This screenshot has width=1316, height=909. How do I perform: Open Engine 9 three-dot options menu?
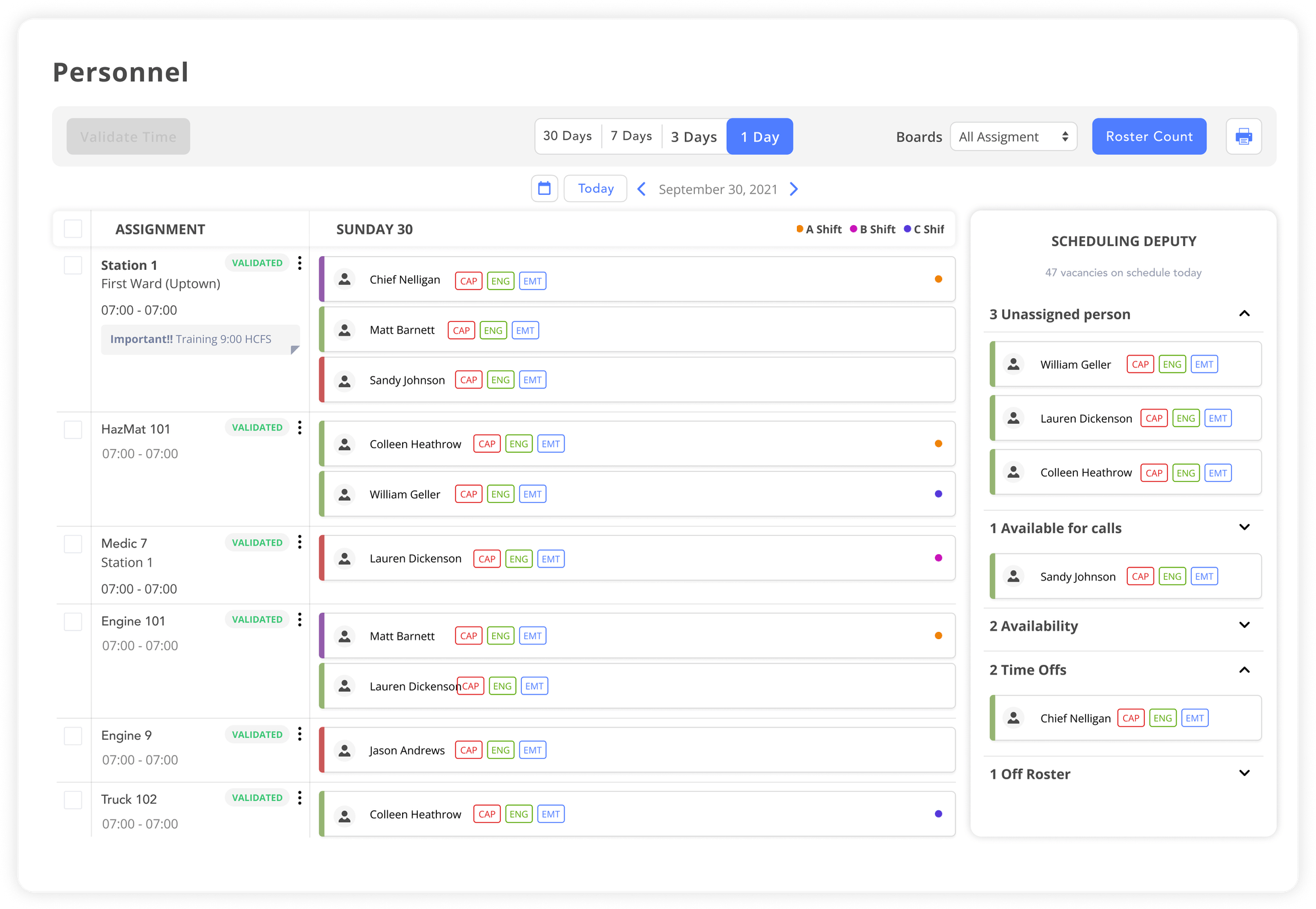pyautogui.click(x=299, y=735)
